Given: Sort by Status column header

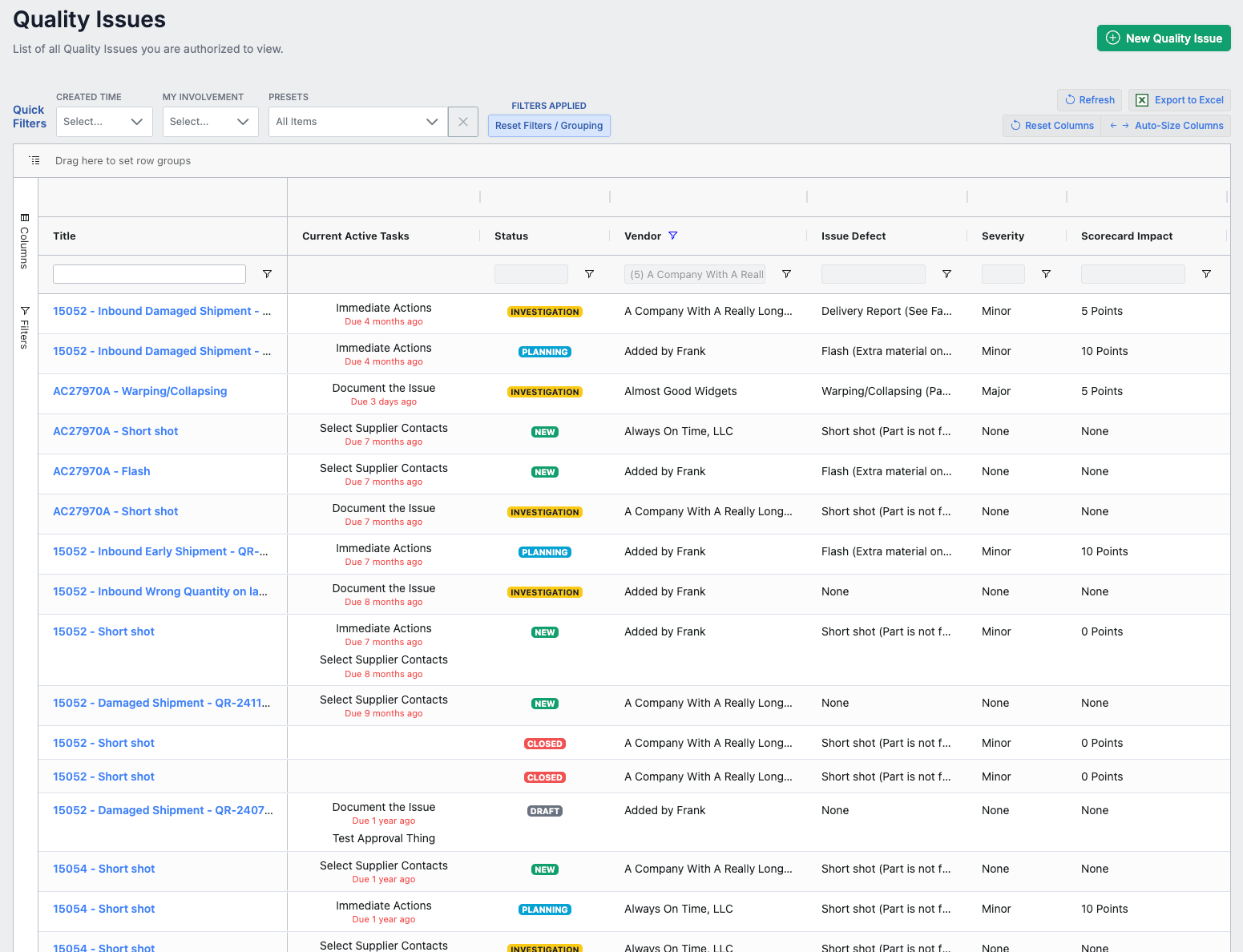Looking at the screenshot, I should tap(511, 236).
